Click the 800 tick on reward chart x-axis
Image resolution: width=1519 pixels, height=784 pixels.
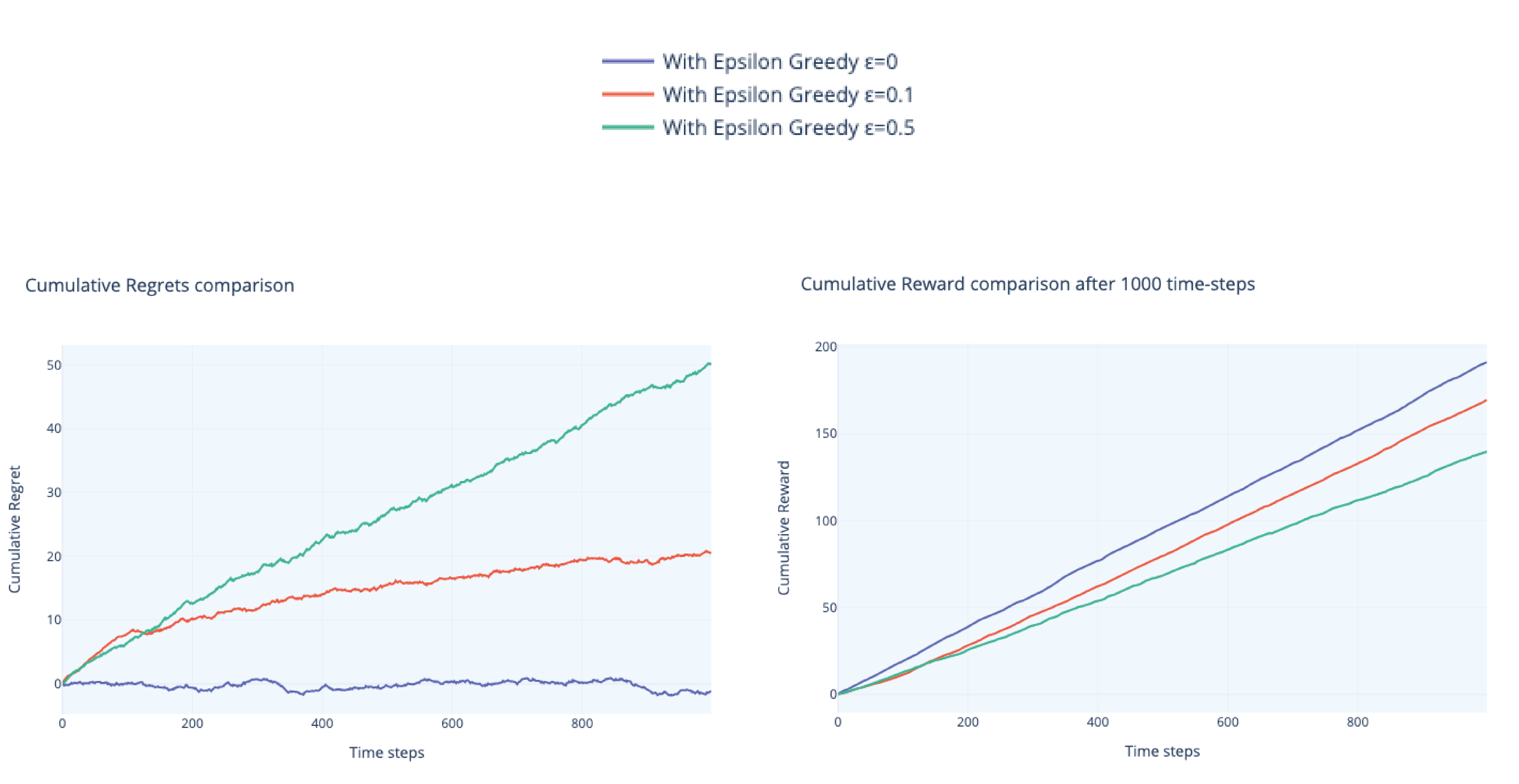(x=1358, y=722)
